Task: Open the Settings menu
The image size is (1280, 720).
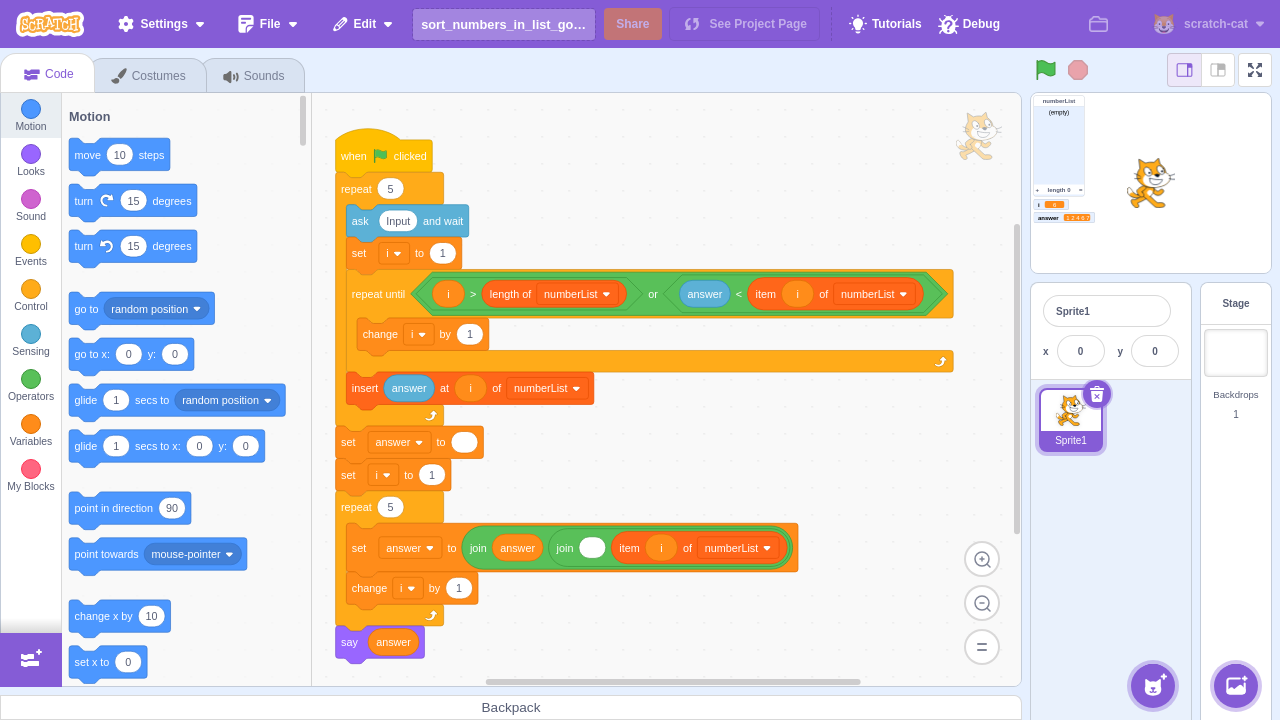Action: tap(161, 24)
